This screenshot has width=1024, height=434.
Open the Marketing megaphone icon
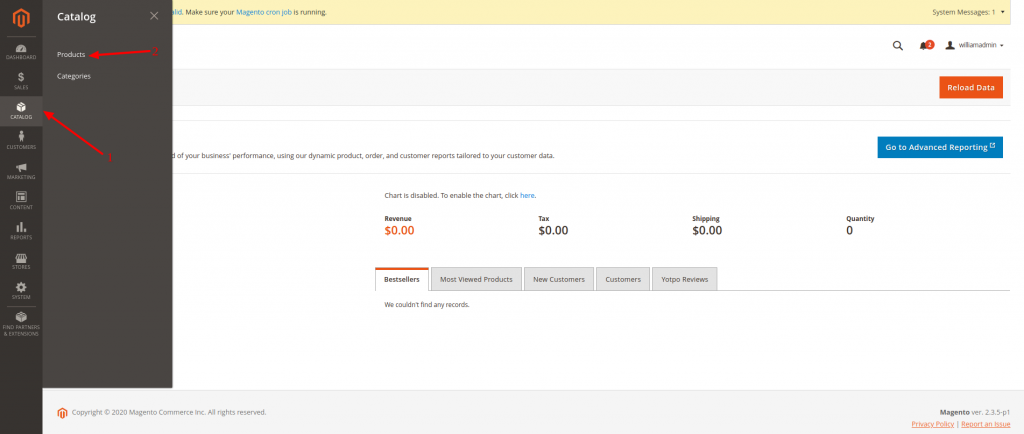[21, 170]
